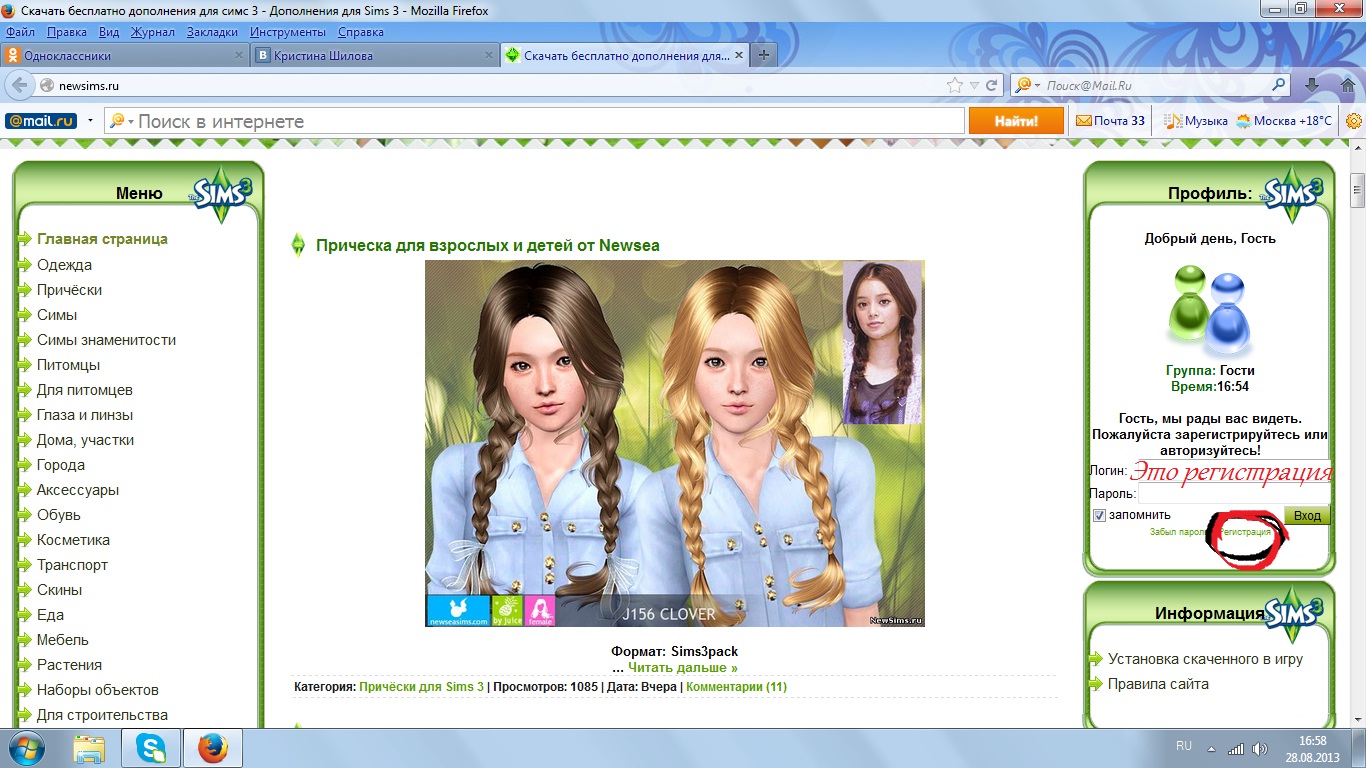Close the Одноклассники tab
This screenshot has width=1366, height=768.
click(239, 56)
